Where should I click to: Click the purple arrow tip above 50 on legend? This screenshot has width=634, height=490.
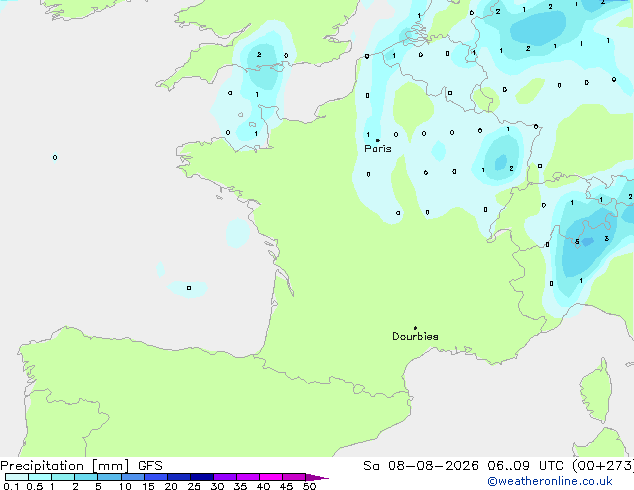(x=317, y=477)
